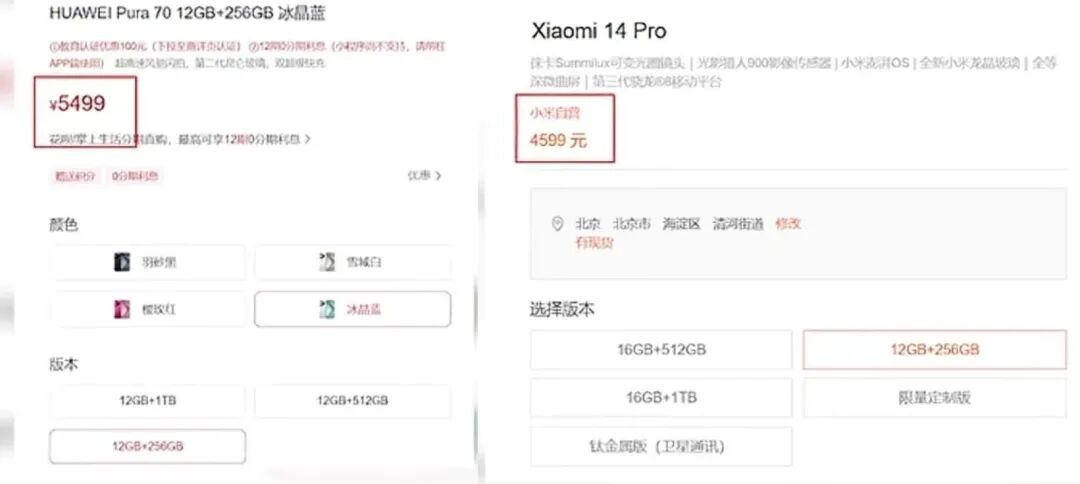1080x484 pixels.
Task: Click the red phone thumbnail icon
Action: click(x=122, y=309)
